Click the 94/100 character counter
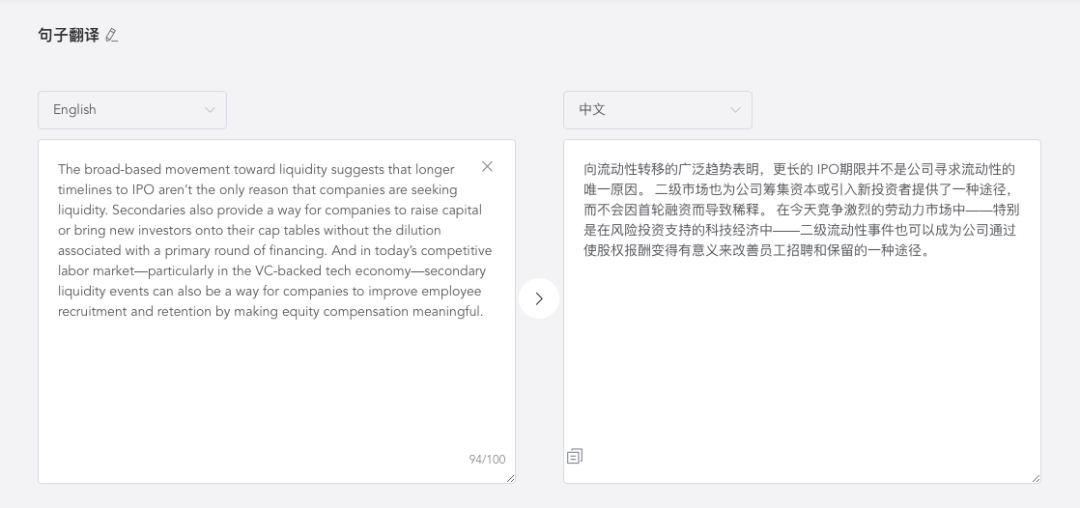This screenshot has height=508, width=1080. [487, 460]
